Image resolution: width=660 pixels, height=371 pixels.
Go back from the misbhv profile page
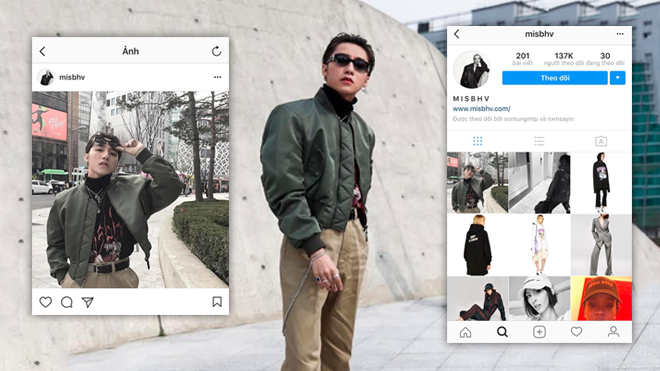click(x=457, y=34)
